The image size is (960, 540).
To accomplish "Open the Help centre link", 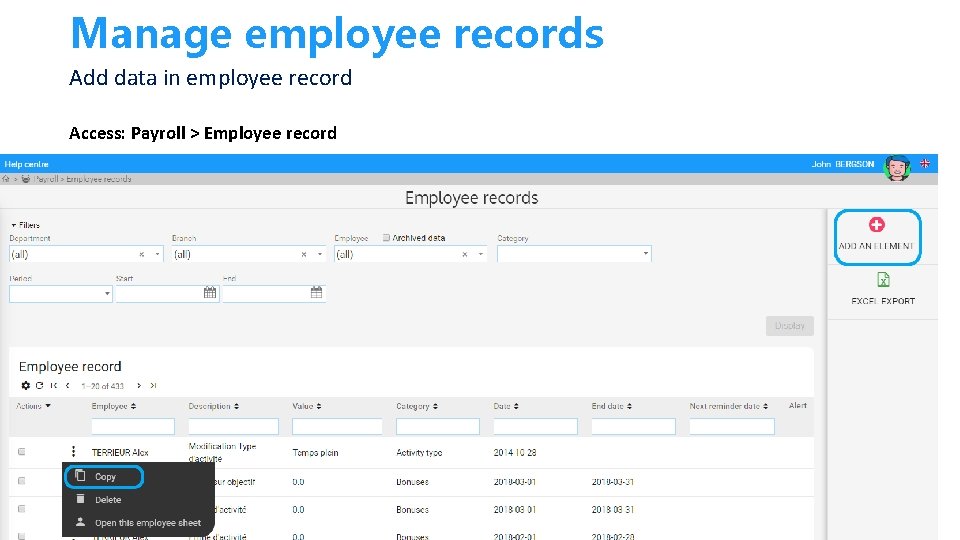I will point(26,164).
